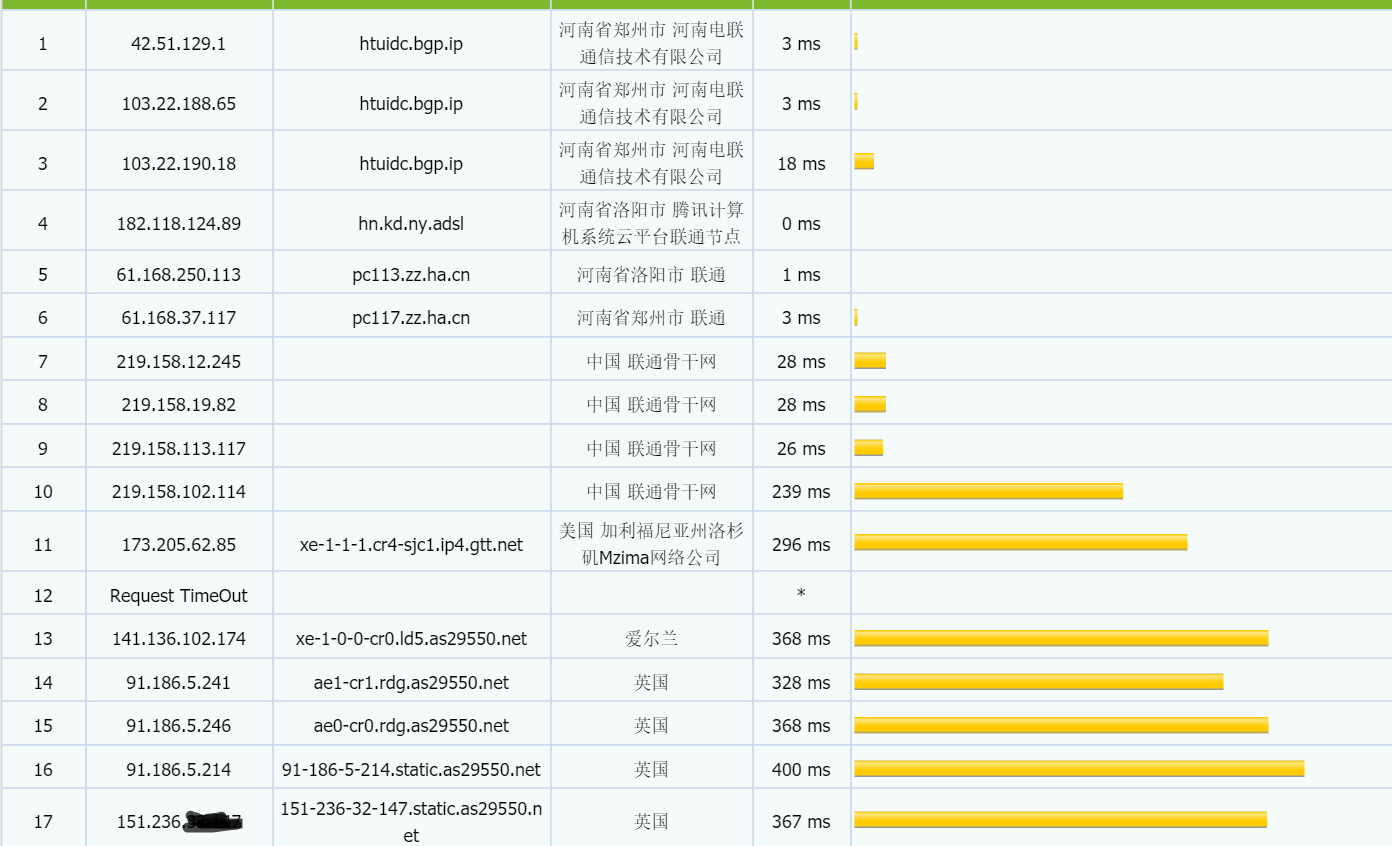Click hostname 91-186-5-214.static.as29550.net

coord(411,770)
